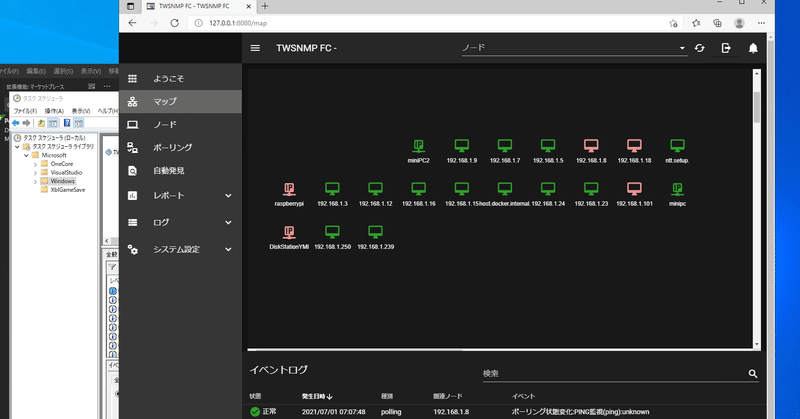Collapse the タスク スケジューラ ライブラリ tree node
Viewport: 800px width, 419px height.
click(x=17, y=146)
